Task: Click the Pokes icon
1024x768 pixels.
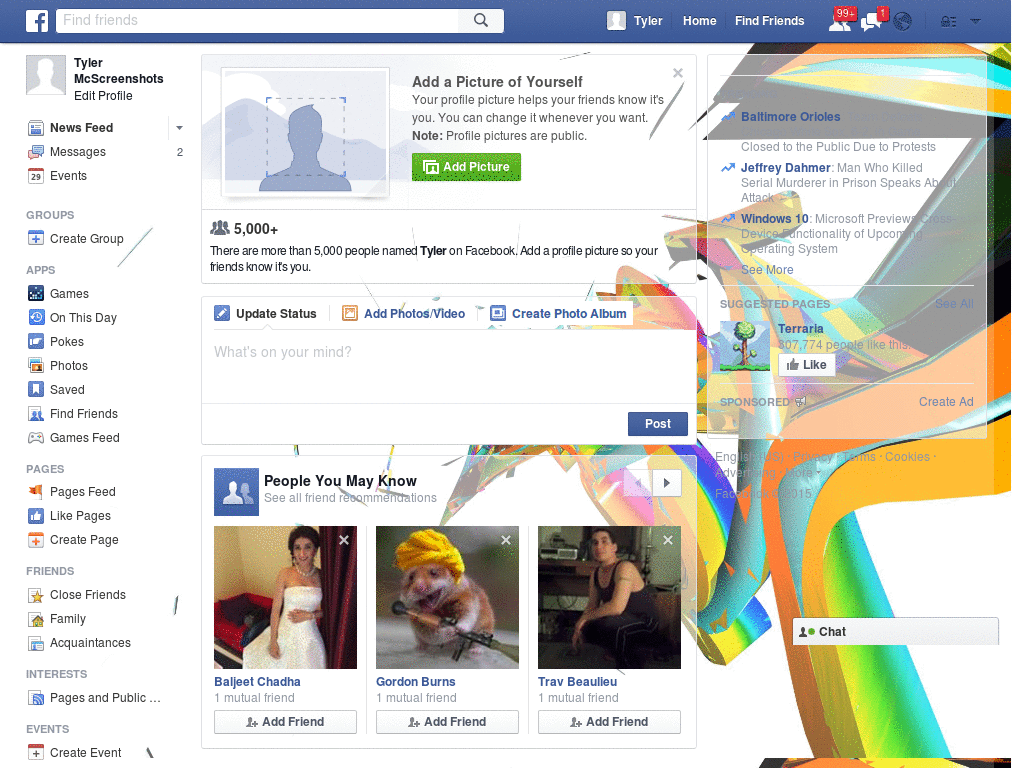Action: coord(36,342)
